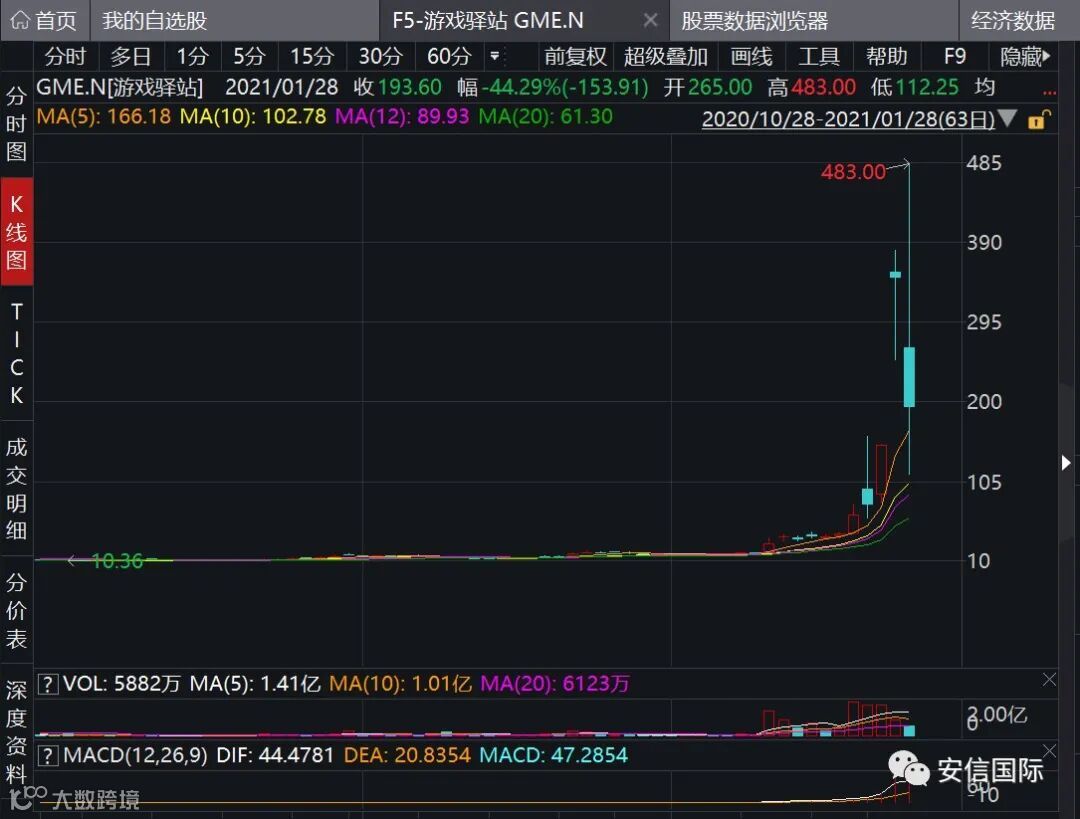Expand right panel white arrow
The width and height of the screenshot is (1080, 819).
[1066, 462]
